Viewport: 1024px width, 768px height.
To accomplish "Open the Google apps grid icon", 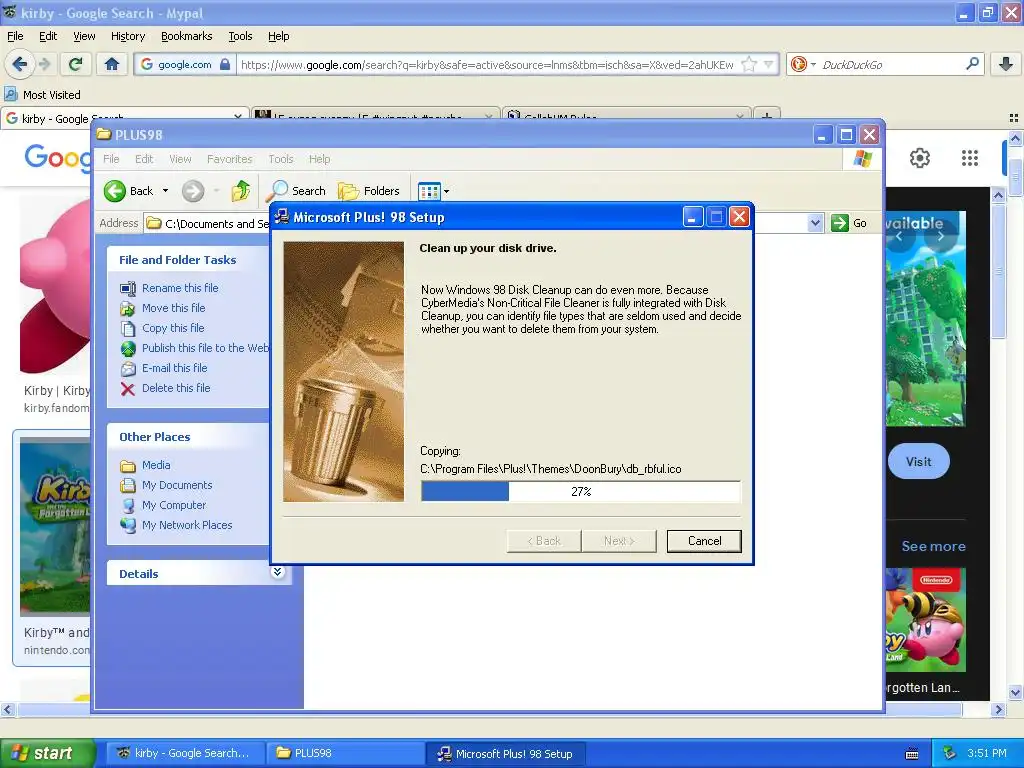I will click(970, 158).
